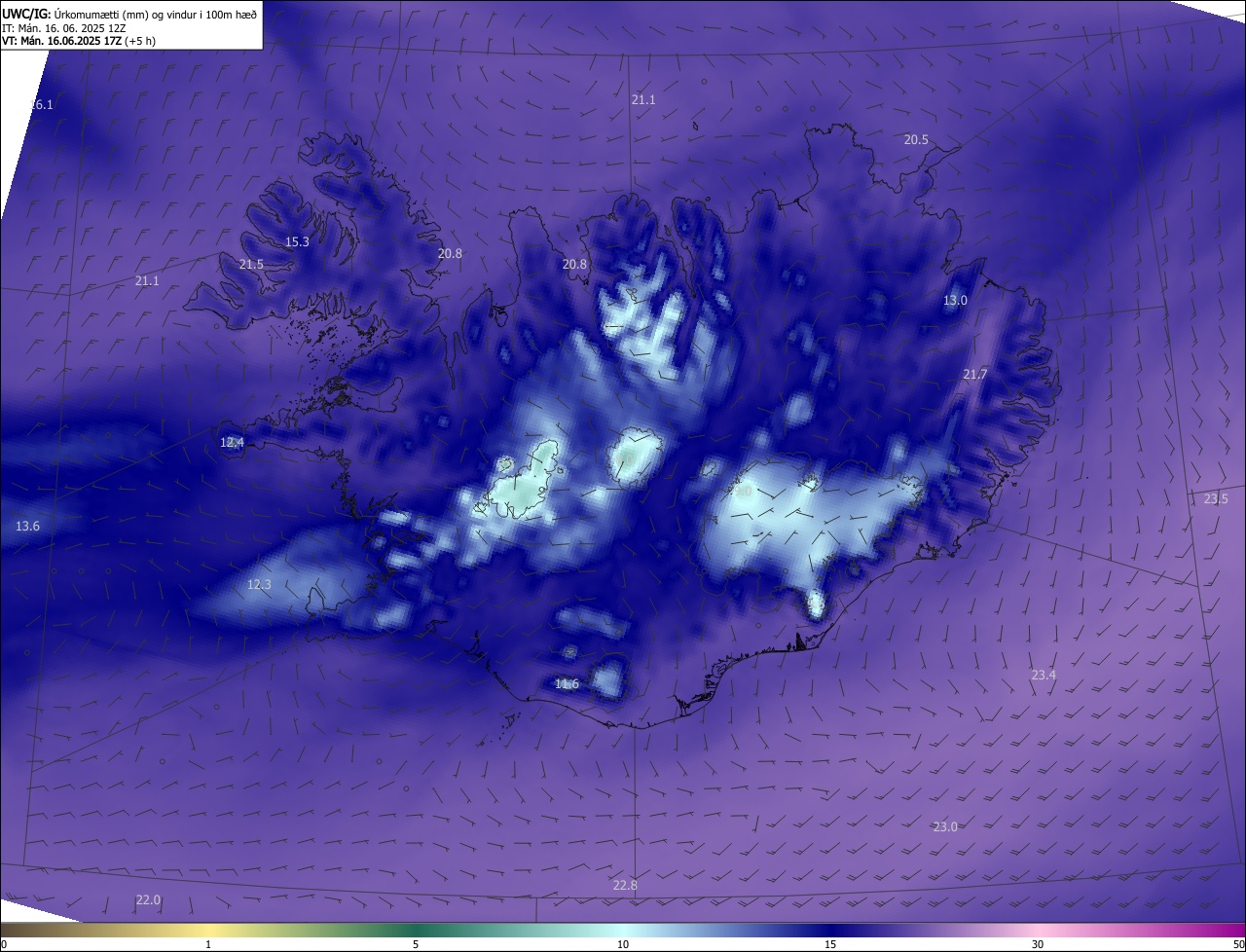Click the legend tick label 10

[623, 944]
